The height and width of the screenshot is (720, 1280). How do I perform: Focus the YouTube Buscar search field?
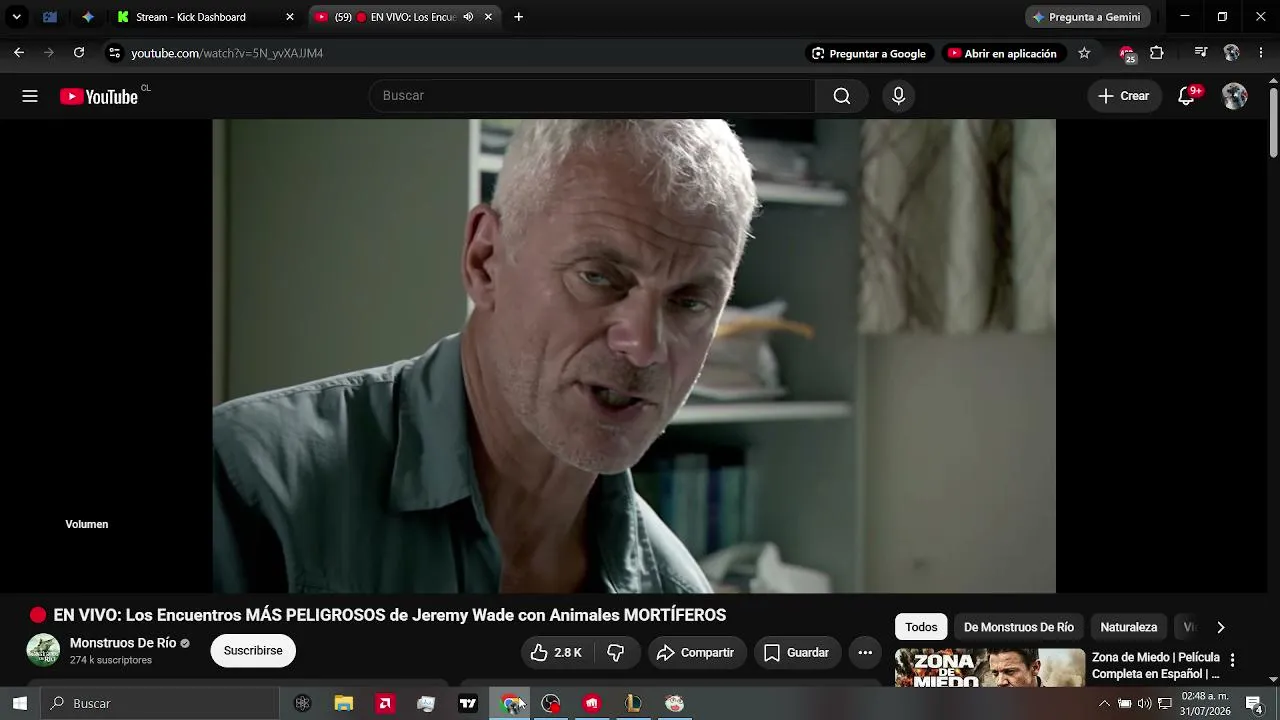click(x=592, y=96)
